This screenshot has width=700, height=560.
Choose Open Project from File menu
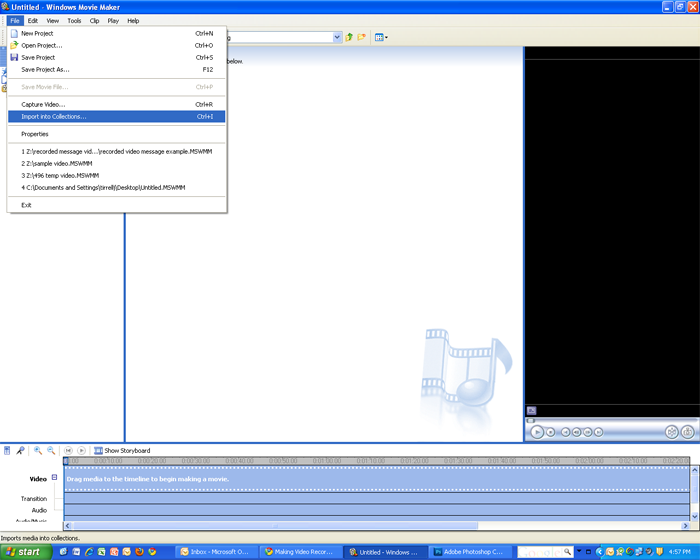pyautogui.click(x=117, y=46)
